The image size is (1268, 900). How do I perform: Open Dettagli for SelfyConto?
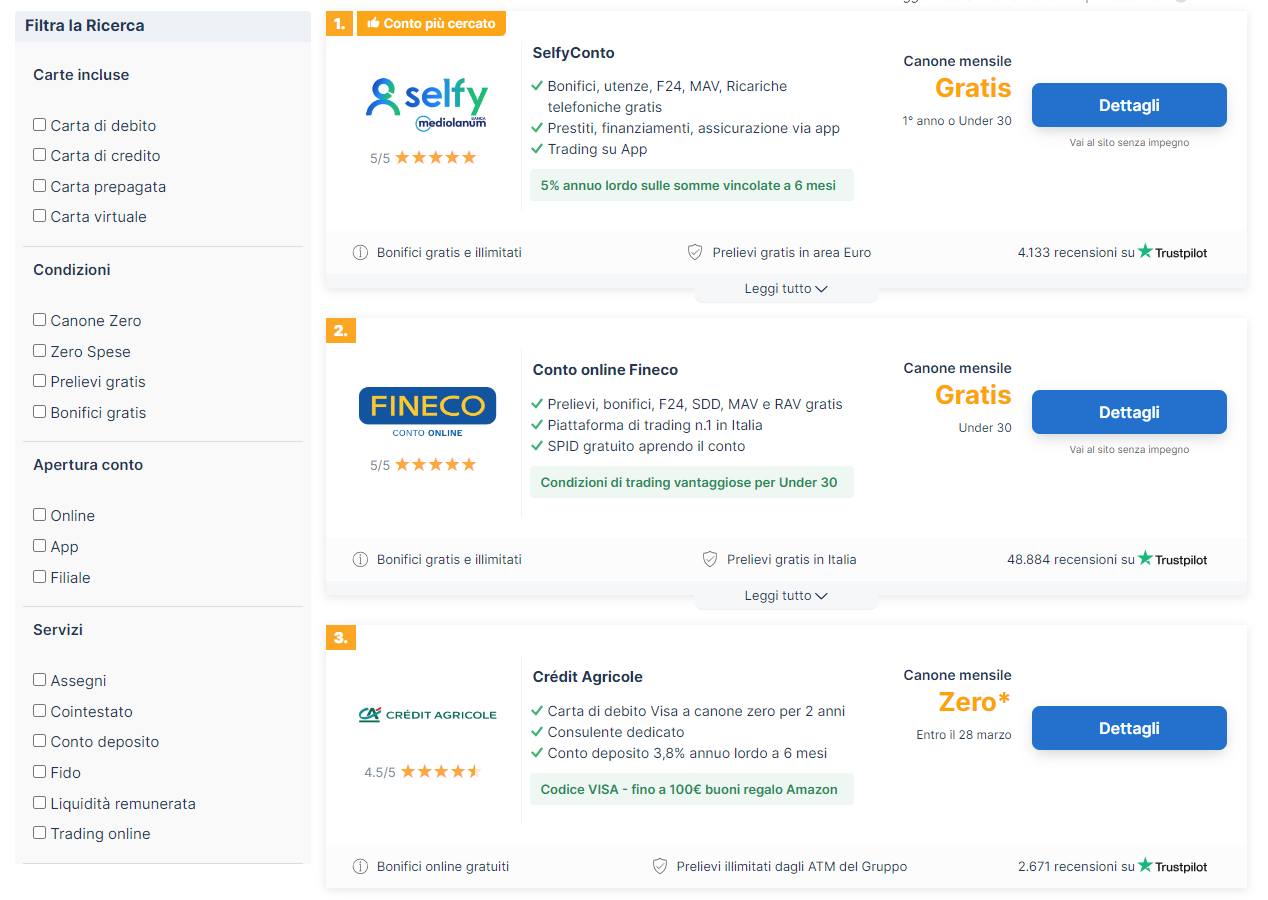(x=1129, y=105)
